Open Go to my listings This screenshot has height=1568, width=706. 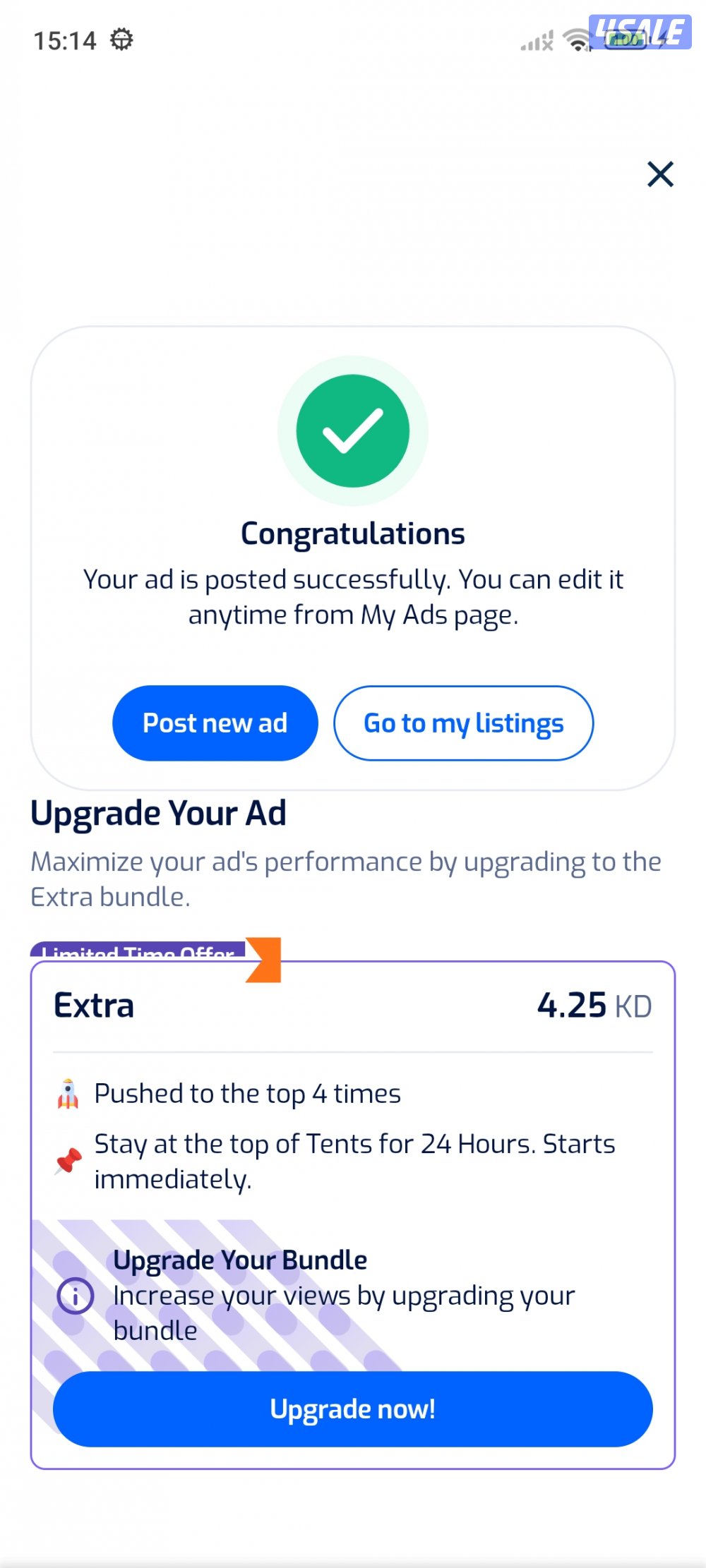point(463,723)
